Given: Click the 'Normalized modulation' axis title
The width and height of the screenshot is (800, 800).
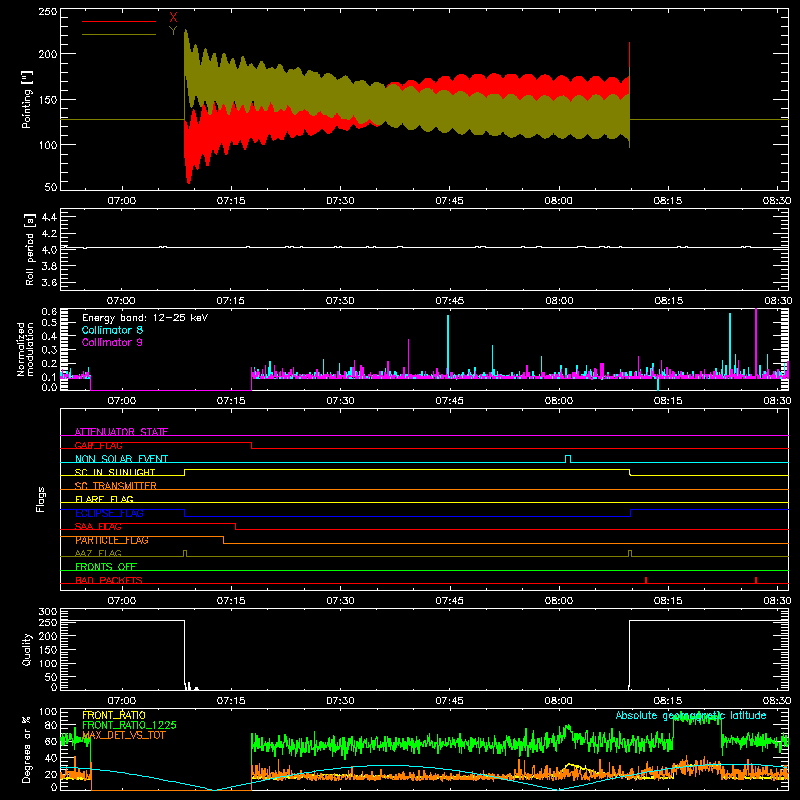Looking at the screenshot, I should coord(24,349).
